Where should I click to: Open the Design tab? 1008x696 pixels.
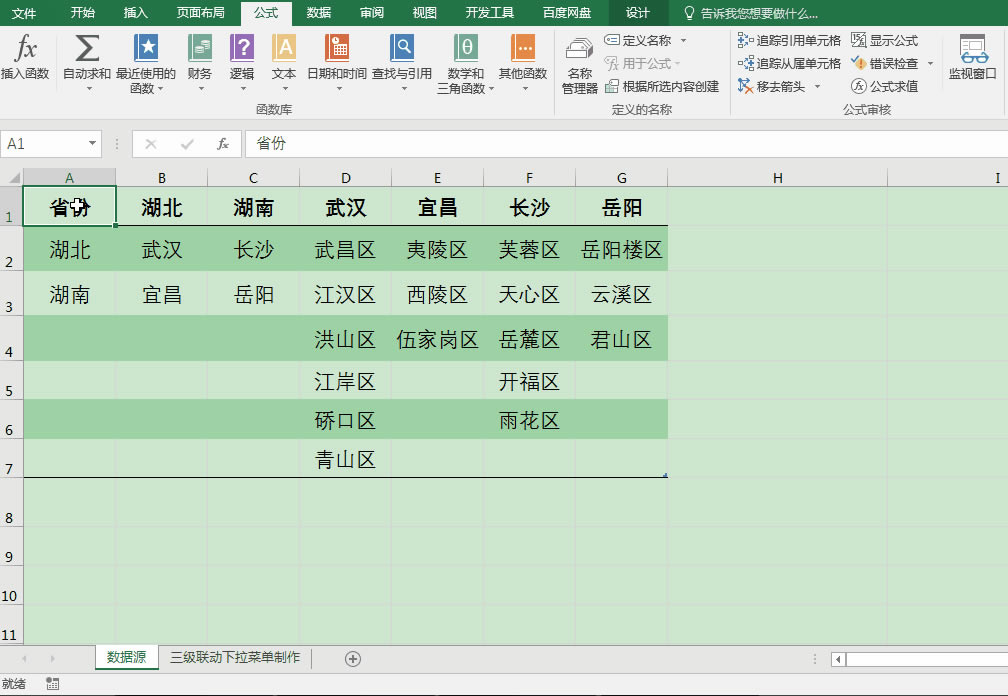click(638, 13)
